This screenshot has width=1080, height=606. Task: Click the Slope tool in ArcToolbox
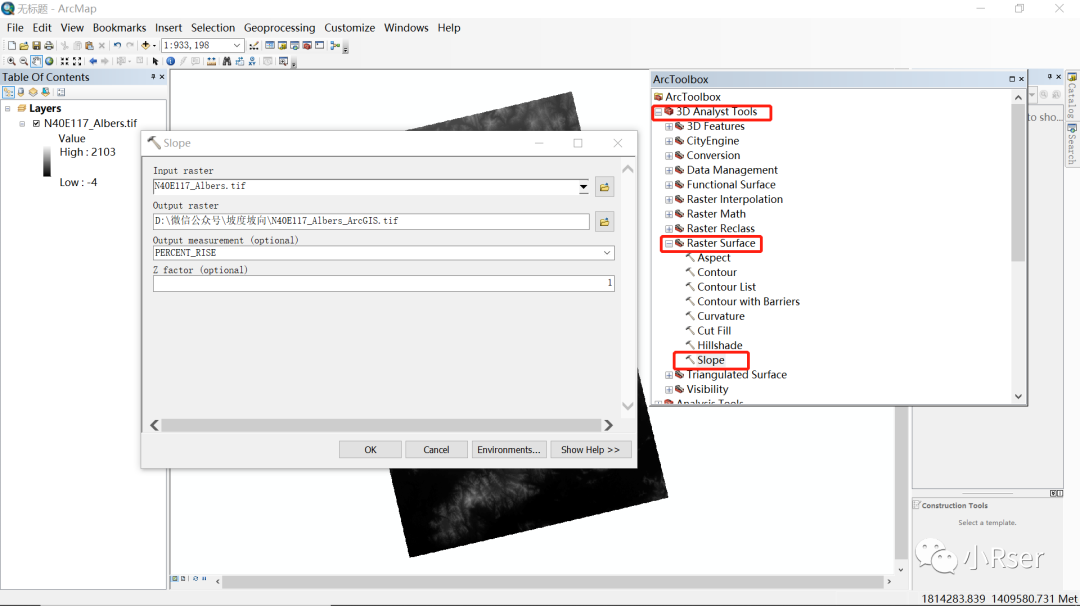[710, 360]
